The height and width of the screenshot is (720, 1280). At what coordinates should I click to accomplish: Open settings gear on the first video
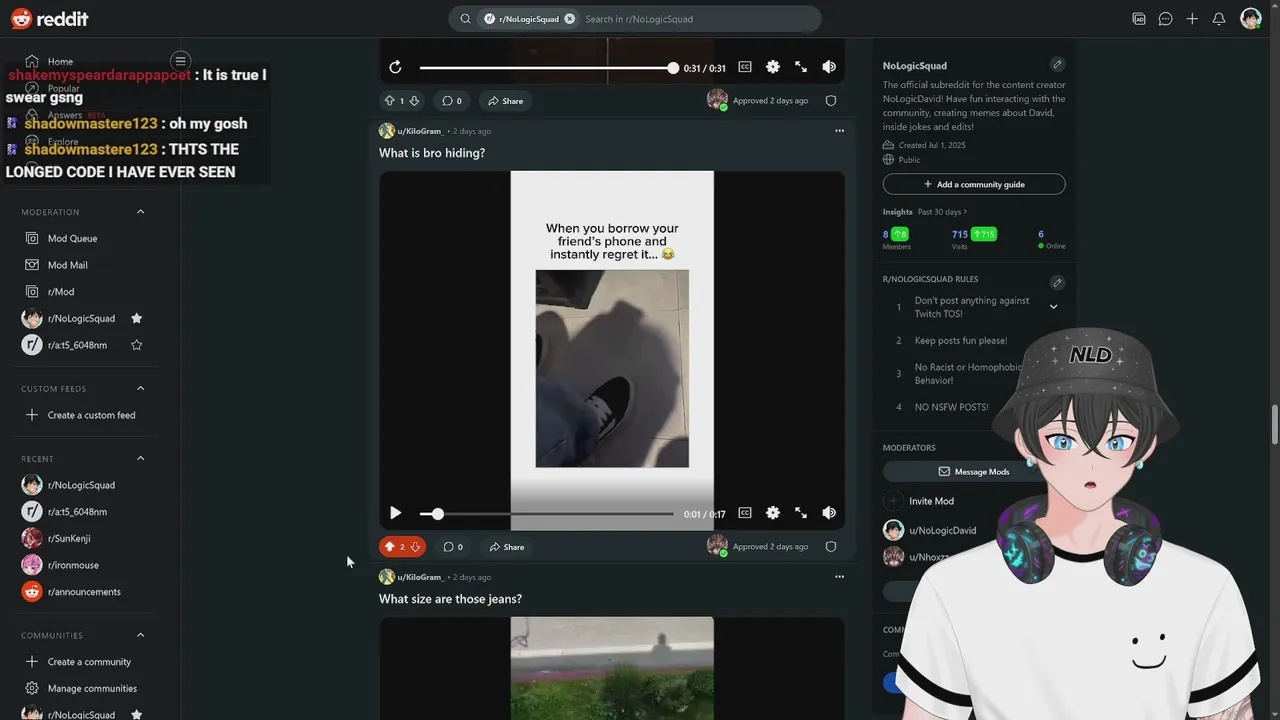tap(773, 67)
